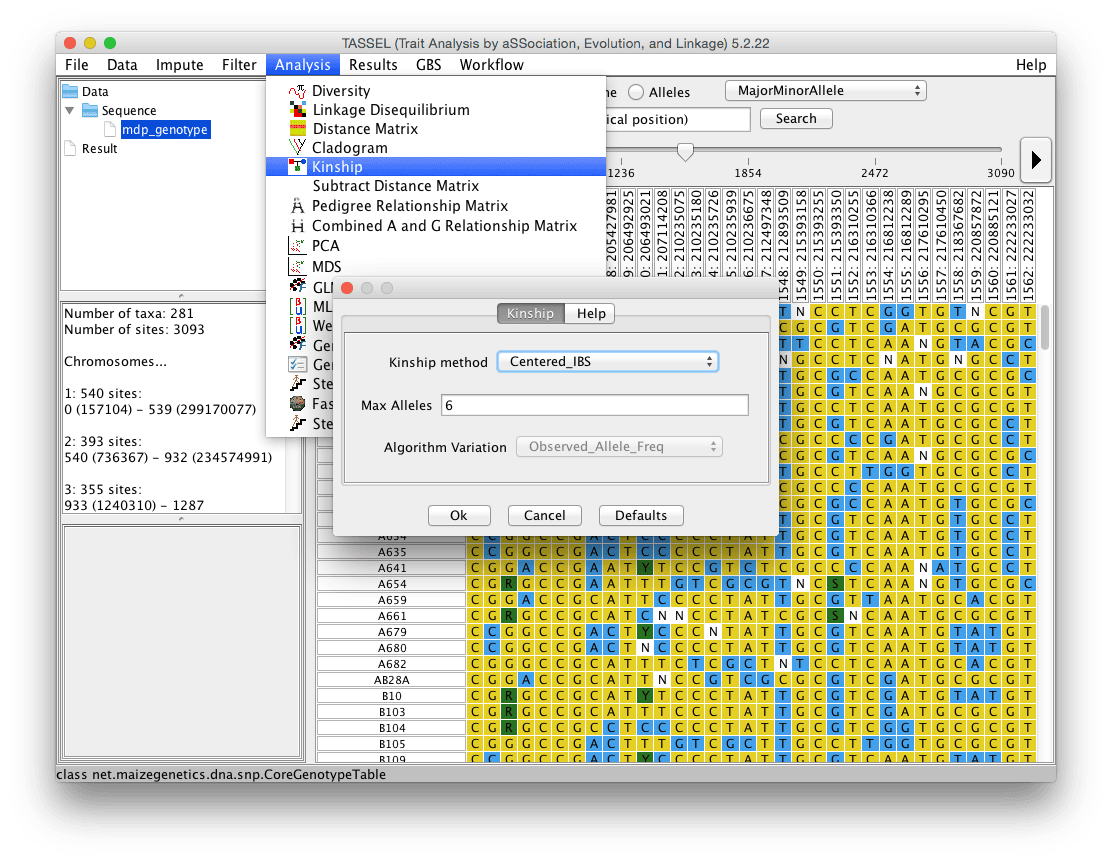Click inside the Max Alleles field
Viewport: 1112px width, 862px height.
click(x=594, y=405)
